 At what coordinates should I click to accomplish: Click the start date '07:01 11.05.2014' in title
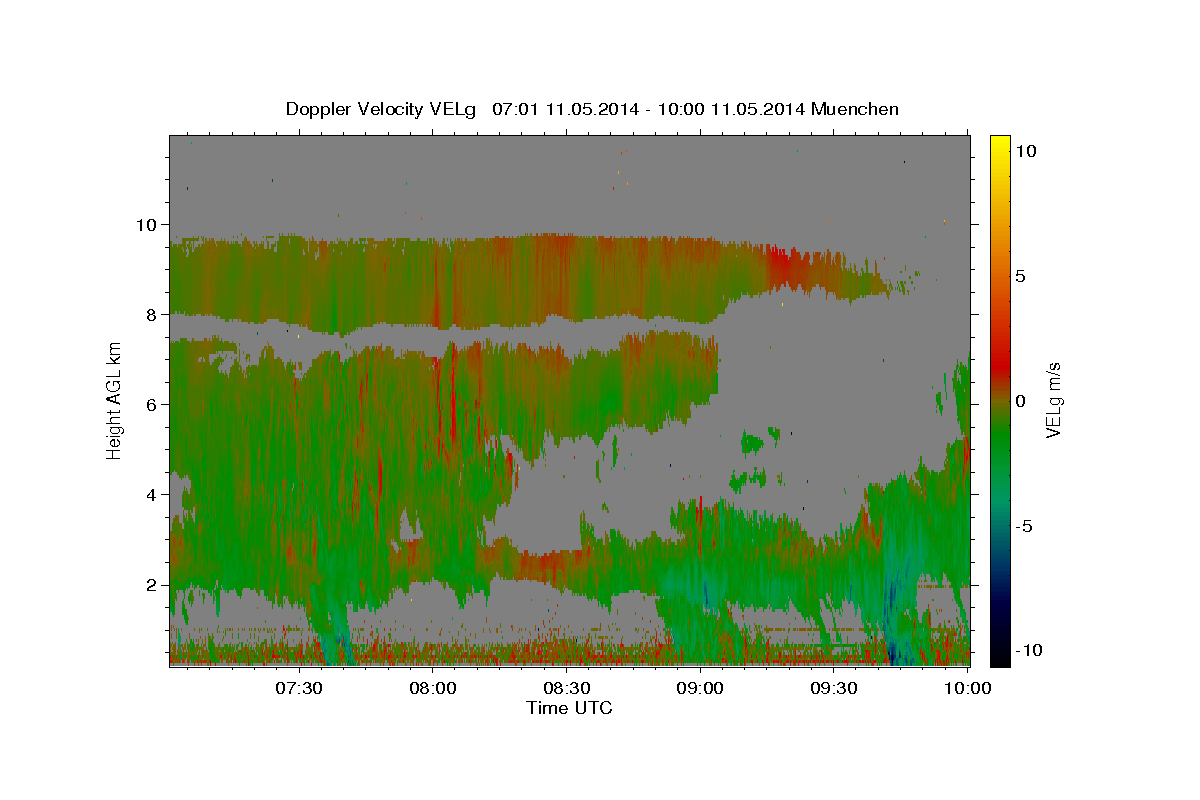pyautogui.click(x=563, y=109)
